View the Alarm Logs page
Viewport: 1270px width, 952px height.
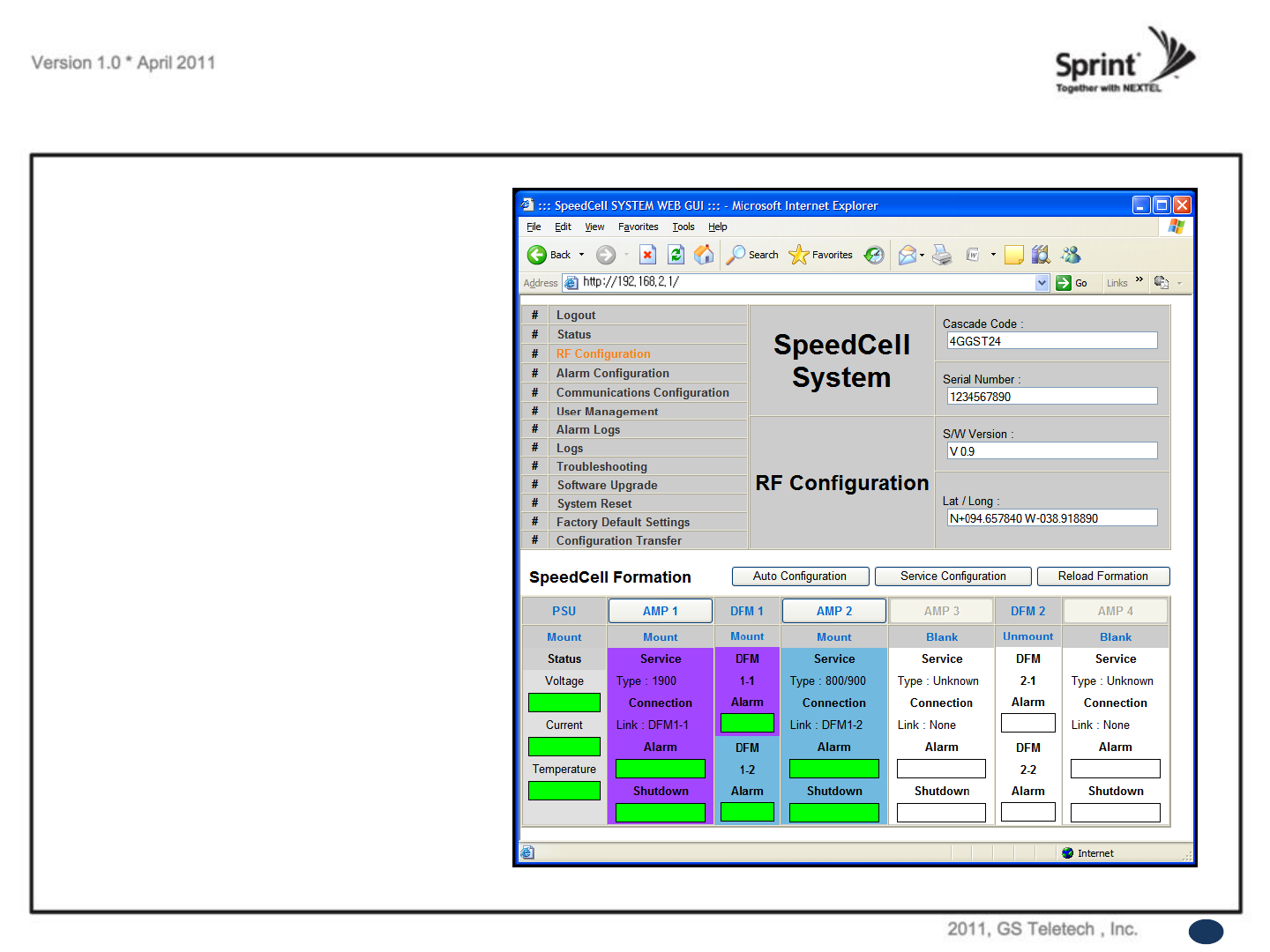[588, 430]
